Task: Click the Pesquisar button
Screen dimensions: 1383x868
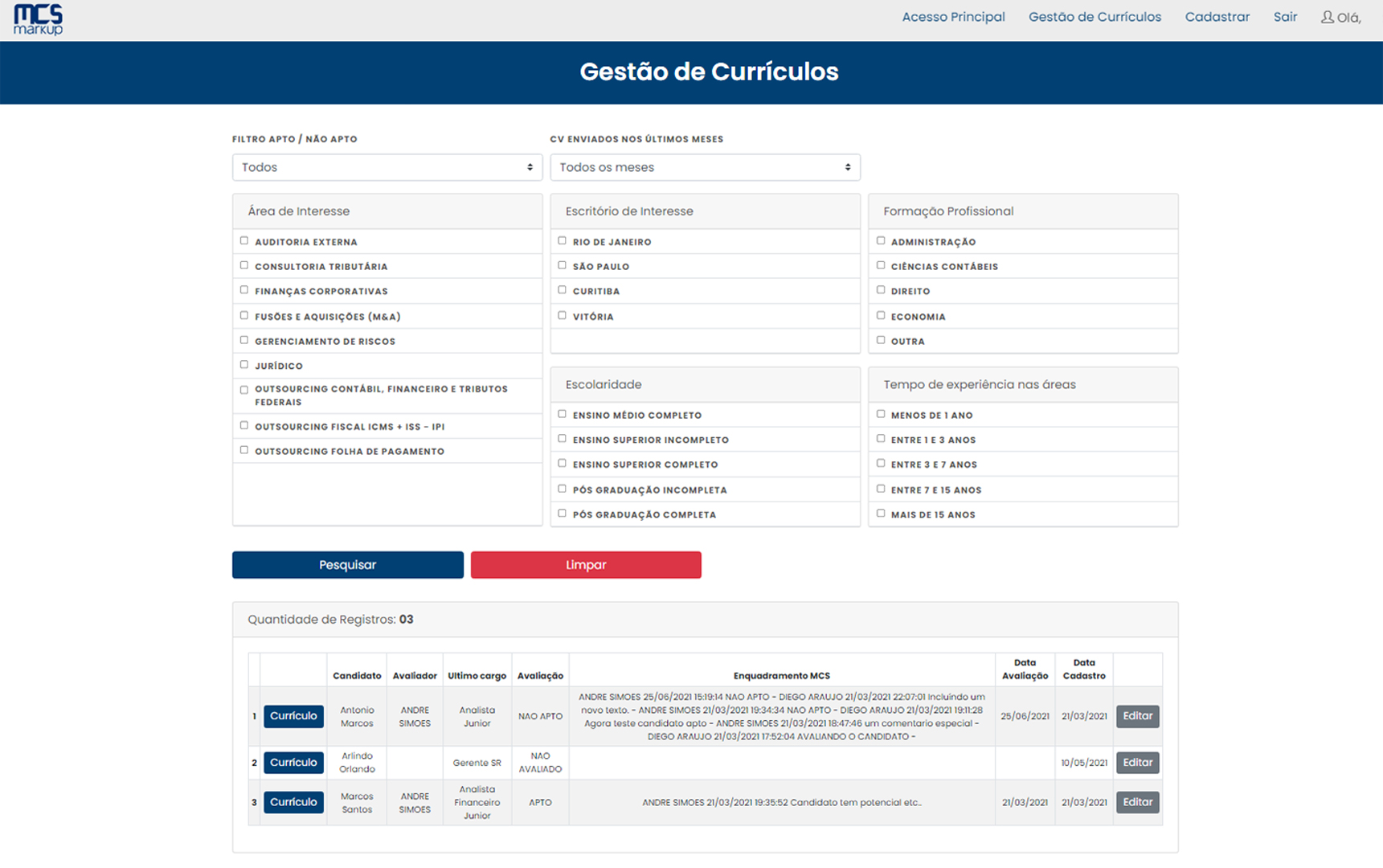Action: [348, 565]
